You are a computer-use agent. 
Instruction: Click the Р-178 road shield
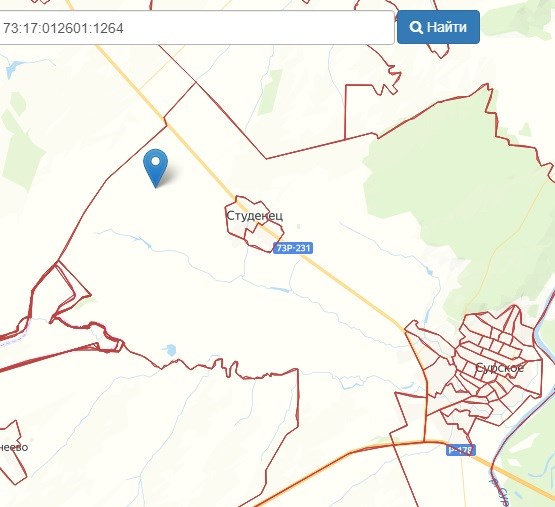(460, 450)
